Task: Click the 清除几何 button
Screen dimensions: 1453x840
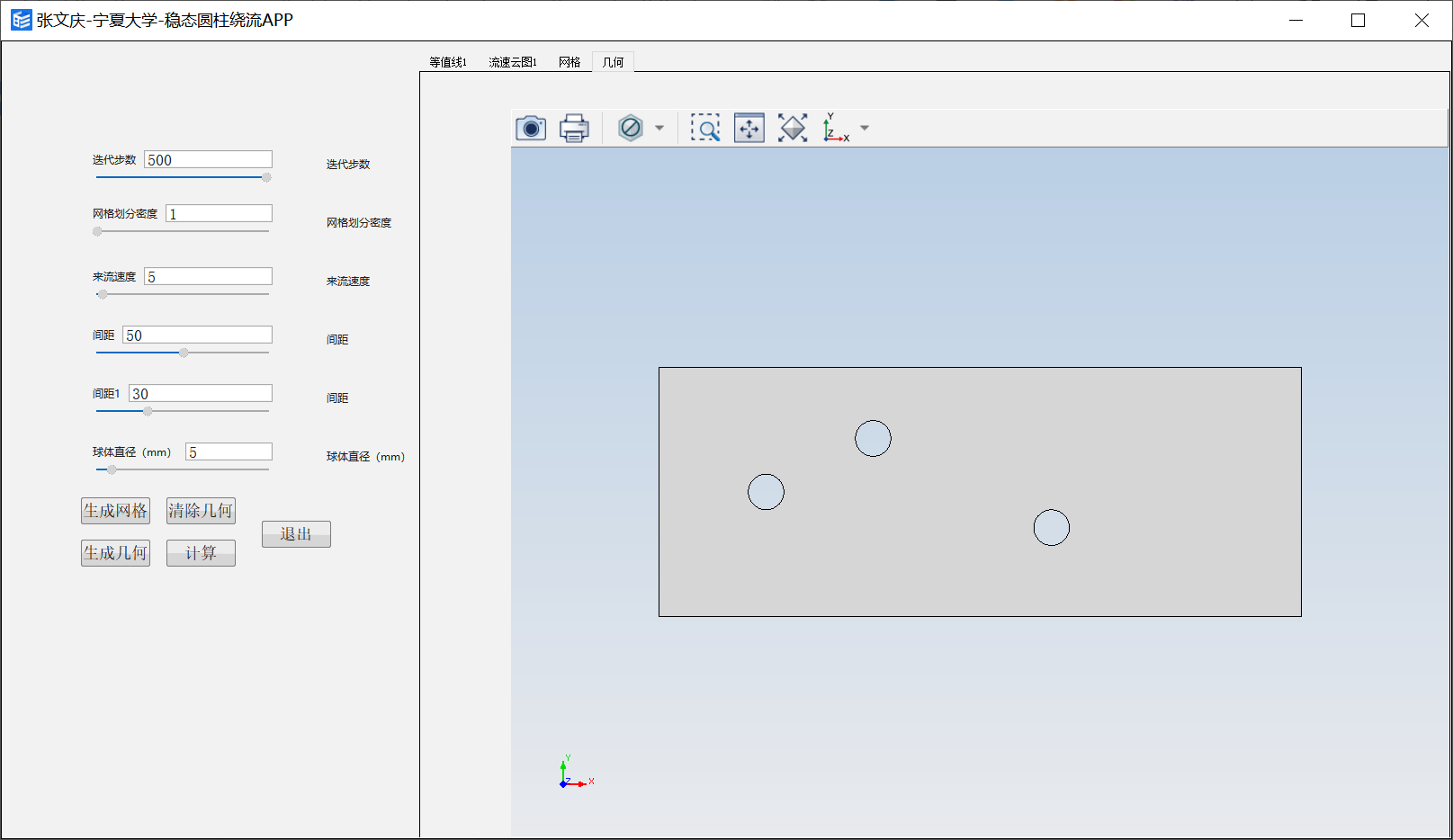Action: click(x=201, y=511)
